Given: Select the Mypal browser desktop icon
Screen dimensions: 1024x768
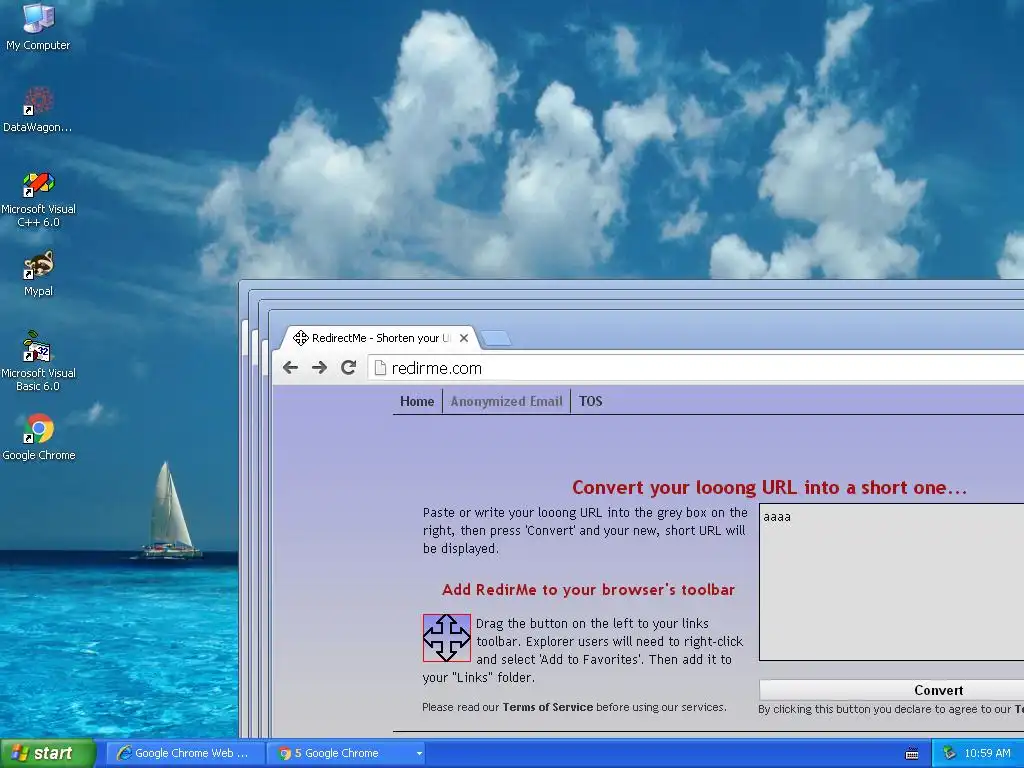Looking at the screenshot, I should (38, 274).
